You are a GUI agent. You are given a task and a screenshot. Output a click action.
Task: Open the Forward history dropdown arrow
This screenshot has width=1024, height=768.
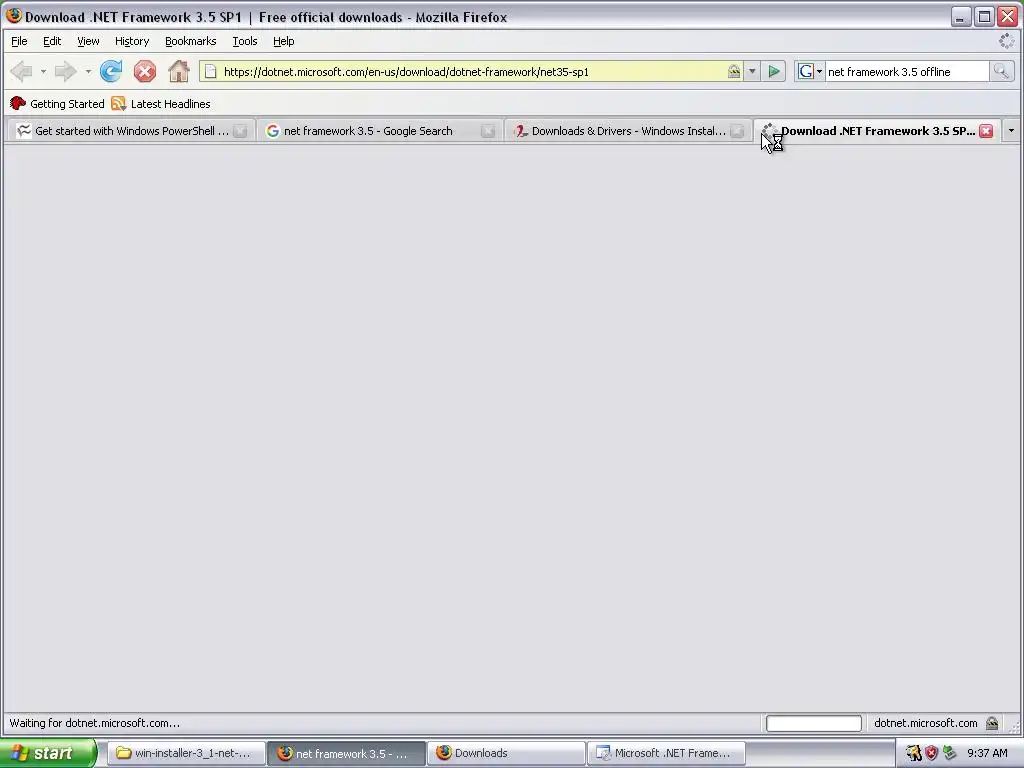pyautogui.click(x=88, y=71)
